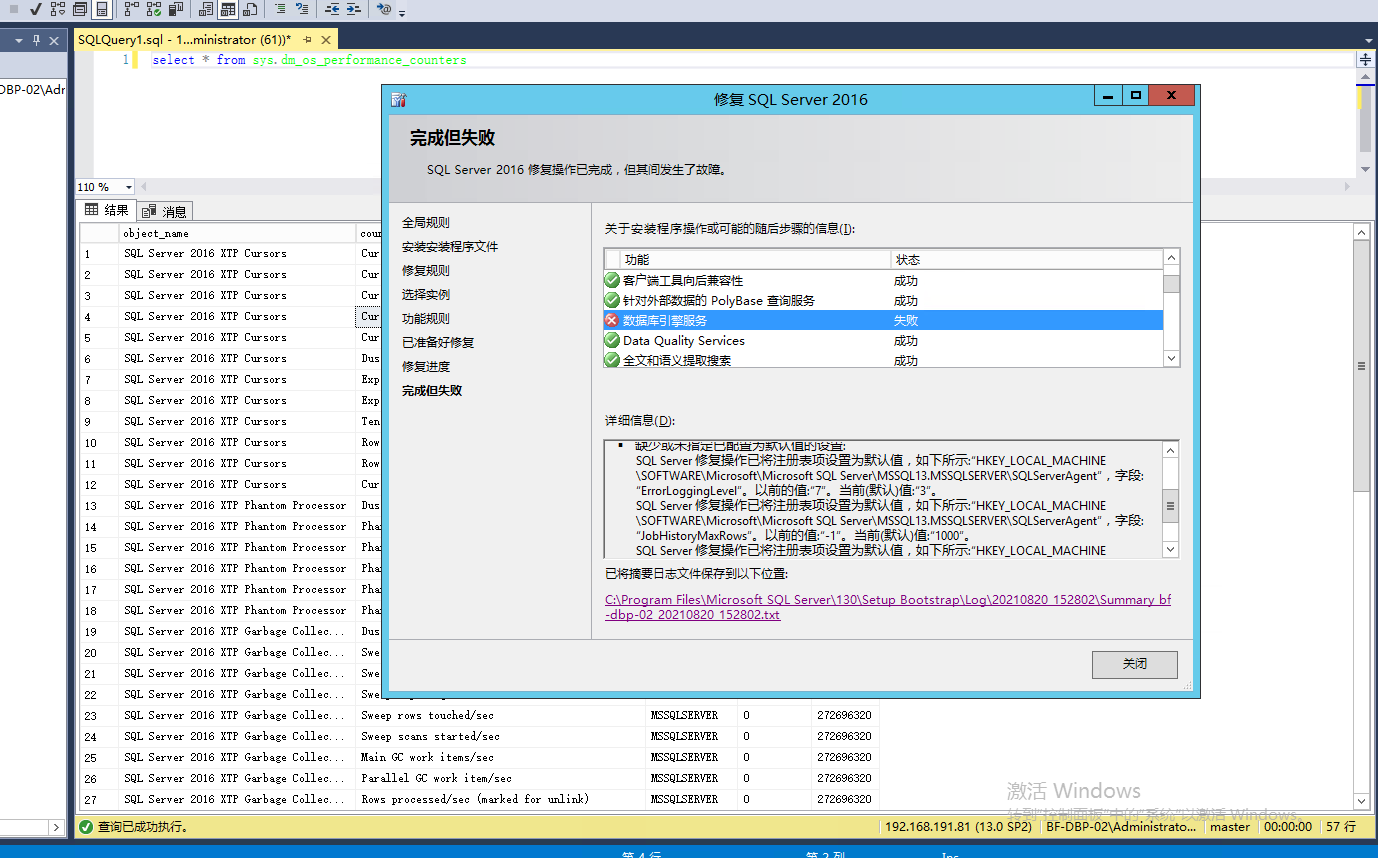Click inside the 详细信息 details text box
This screenshot has width=1378, height=858.
(x=884, y=499)
